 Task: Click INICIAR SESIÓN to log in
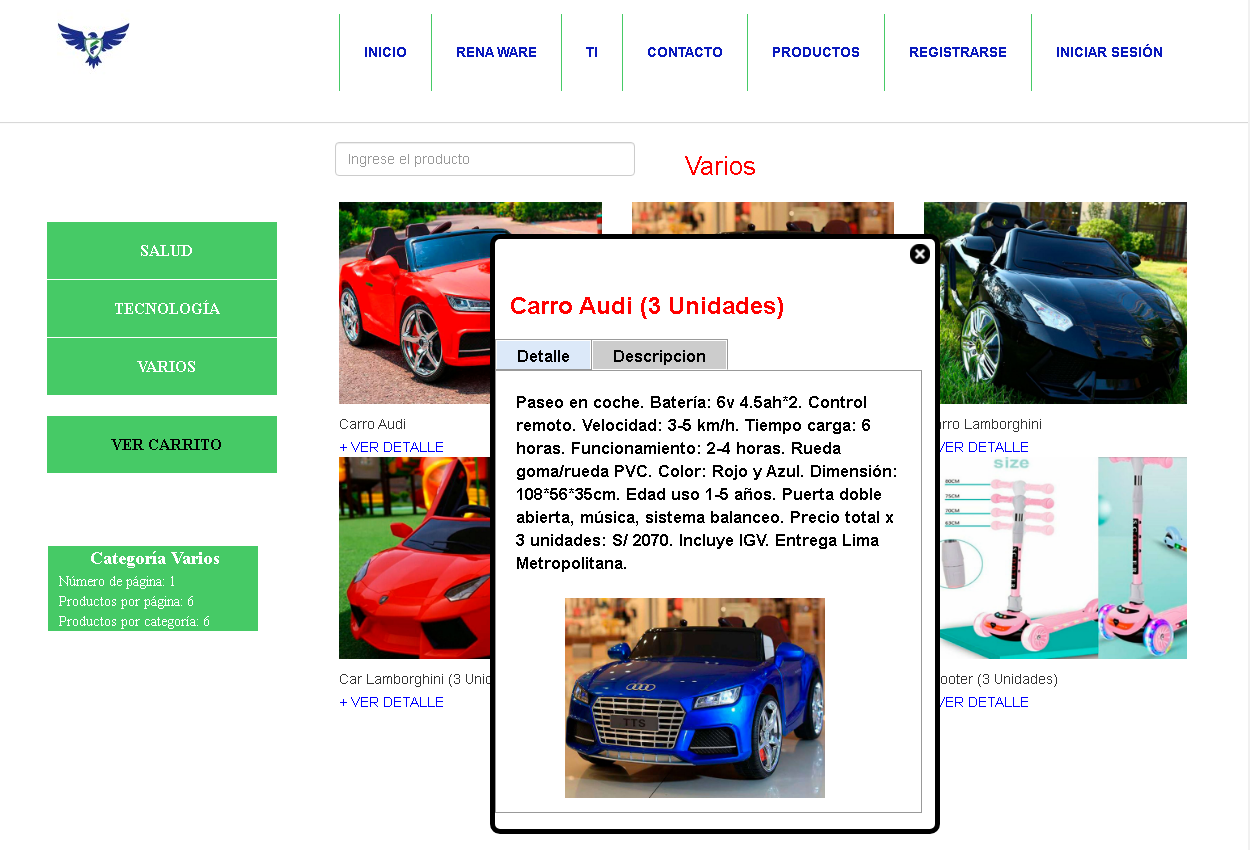click(1109, 52)
